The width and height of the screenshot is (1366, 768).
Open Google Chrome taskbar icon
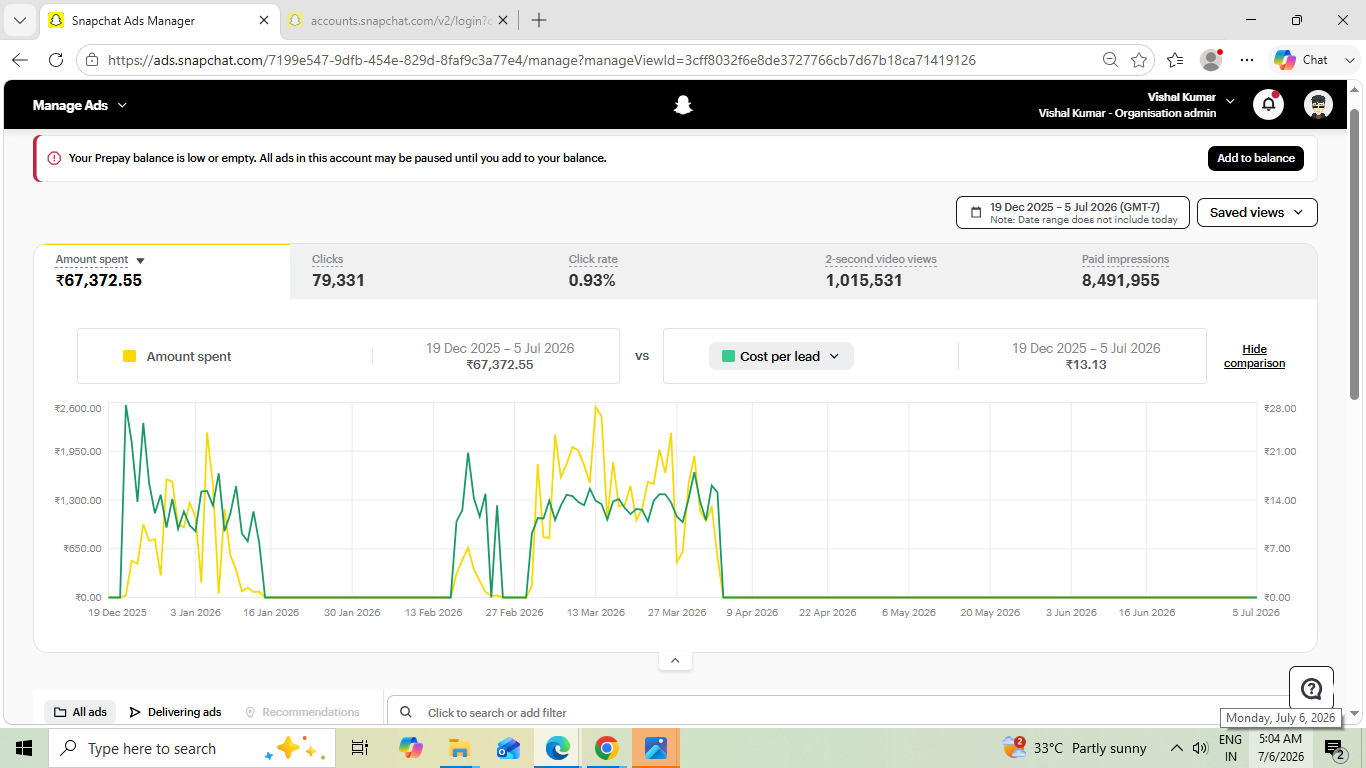[606, 748]
